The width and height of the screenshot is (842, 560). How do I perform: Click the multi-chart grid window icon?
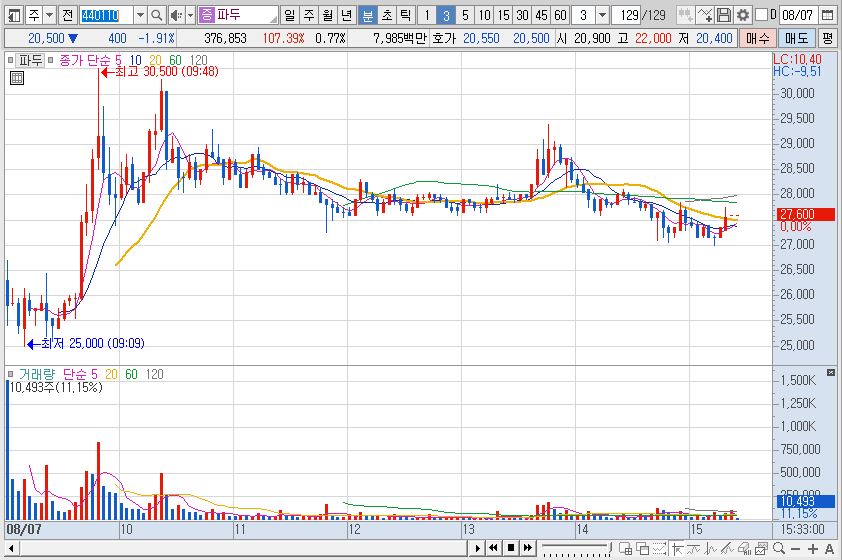626,548
